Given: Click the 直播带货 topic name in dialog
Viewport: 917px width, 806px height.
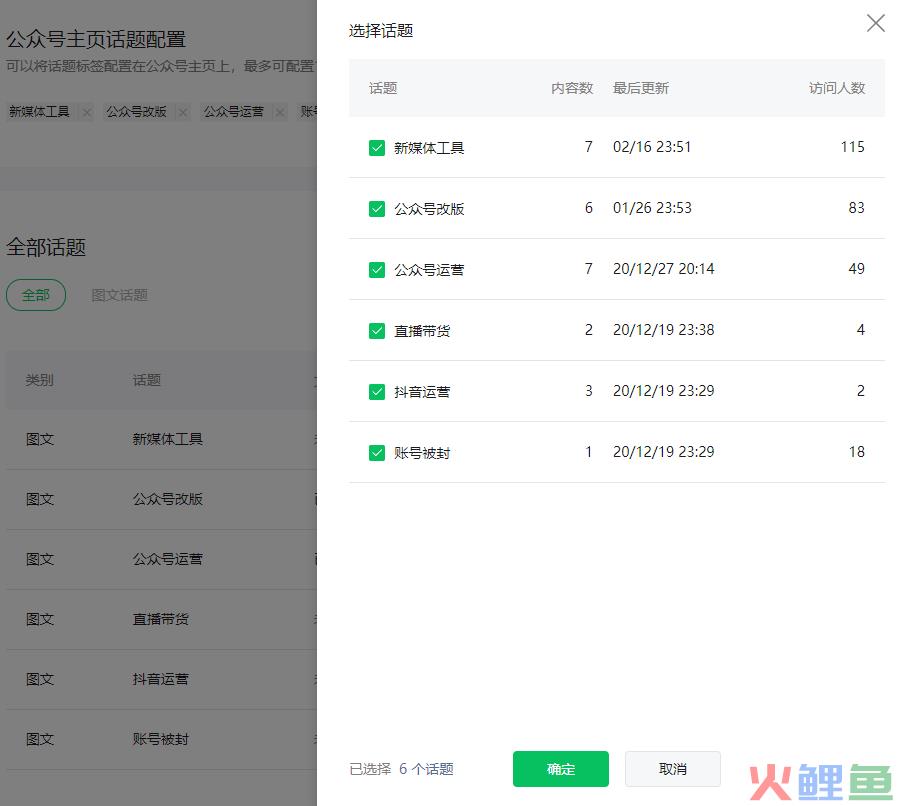Looking at the screenshot, I should pyautogui.click(x=422, y=331).
